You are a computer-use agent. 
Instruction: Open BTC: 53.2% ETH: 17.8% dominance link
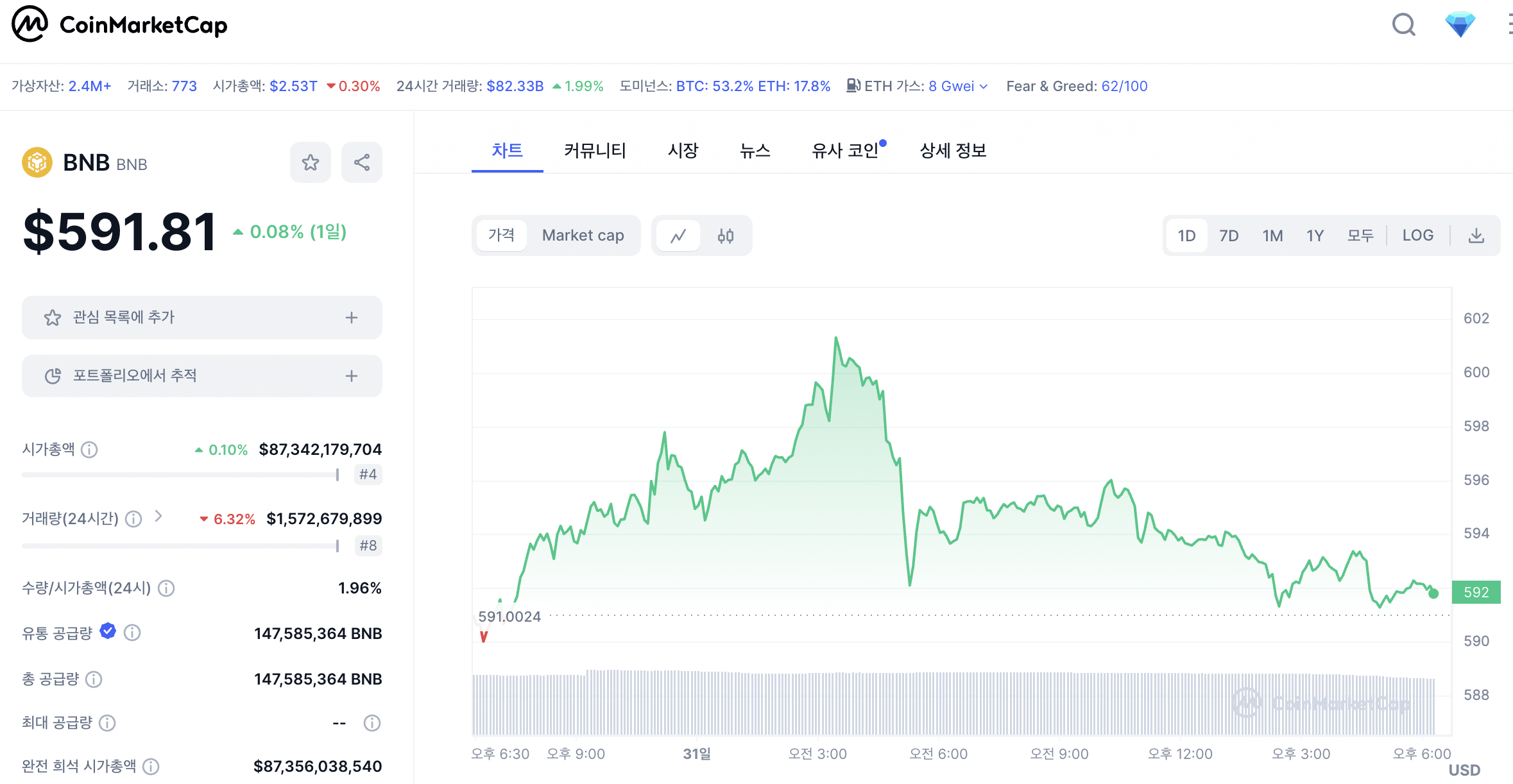click(x=753, y=86)
